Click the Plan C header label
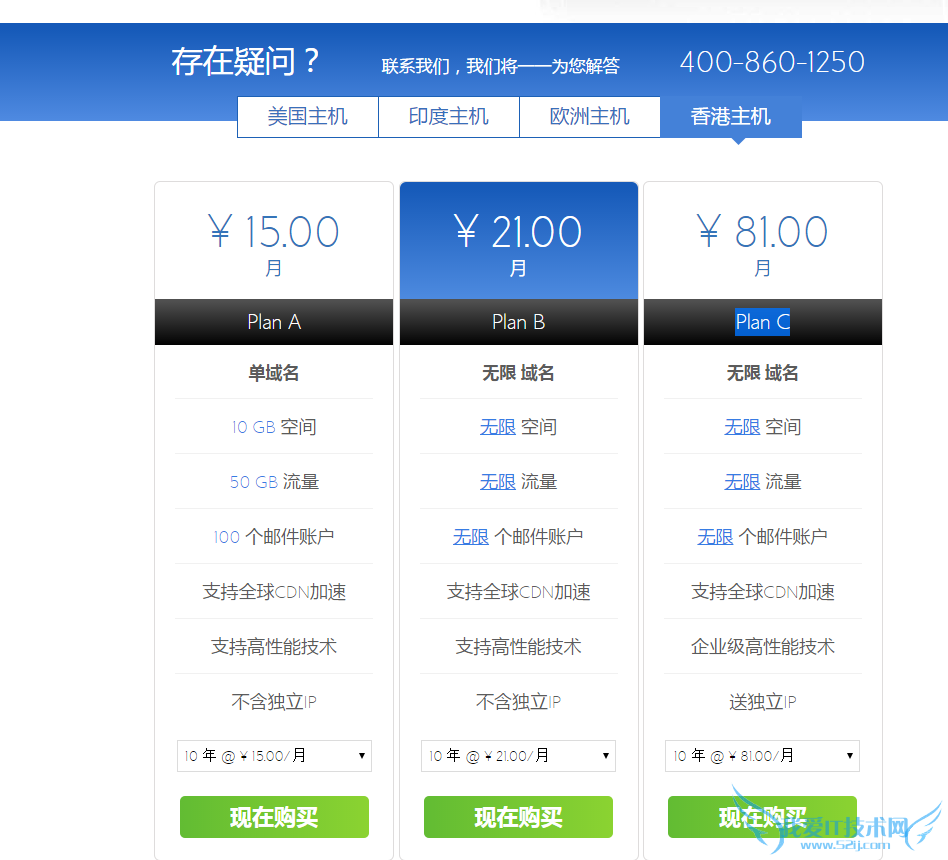The image size is (948, 860). point(762,321)
